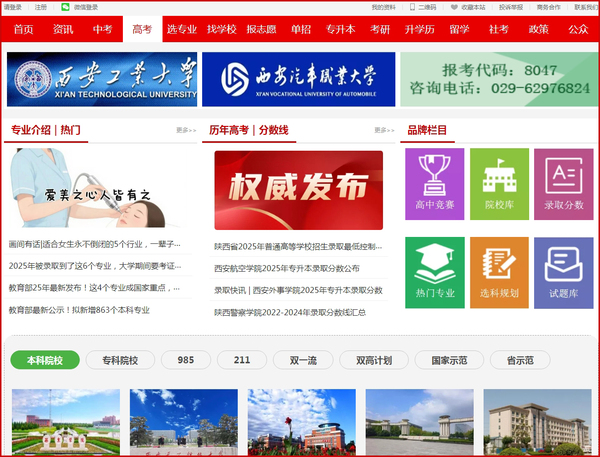Open the 热门专业 graduation cap tile
This screenshot has width=600, height=457.
coord(434,272)
